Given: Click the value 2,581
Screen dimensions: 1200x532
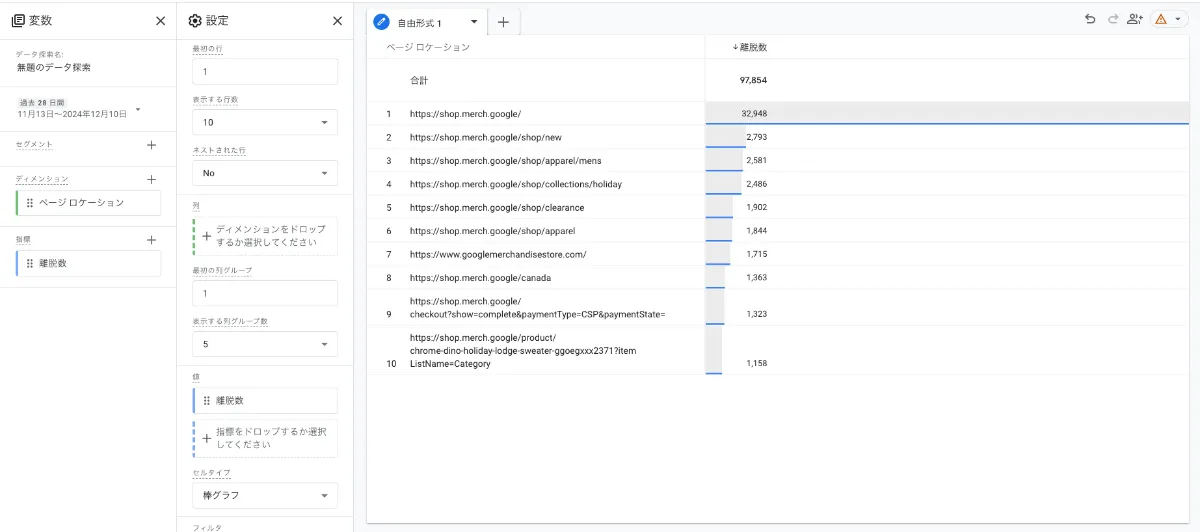Looking at the screenshot, I should (757, 160).
